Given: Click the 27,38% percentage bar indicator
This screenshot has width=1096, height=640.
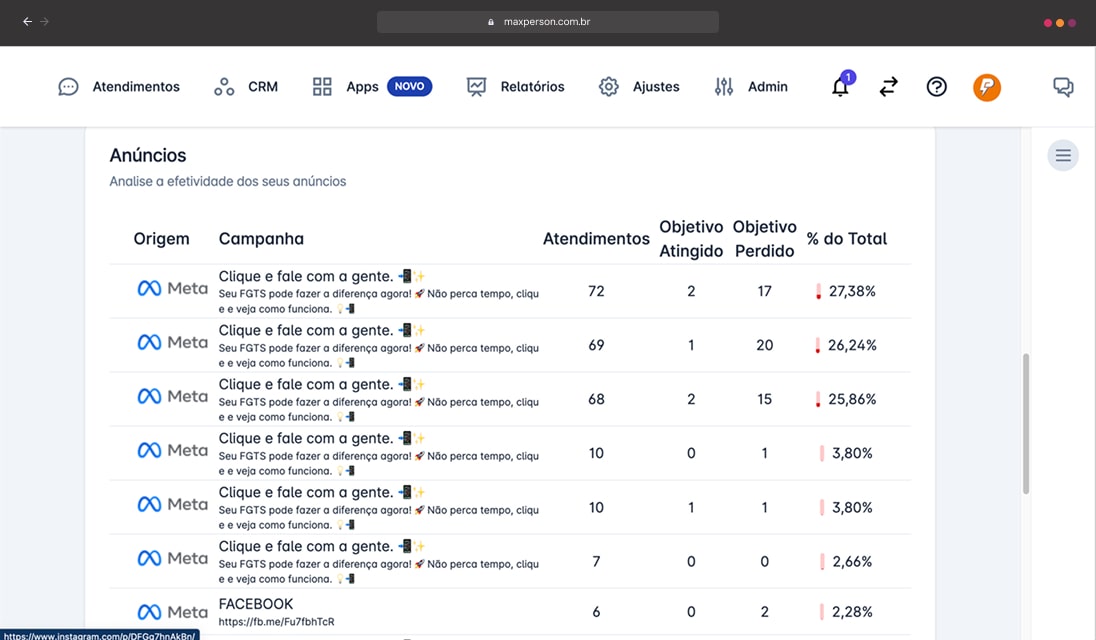Looking at the screenshot, I should [819, 292].
